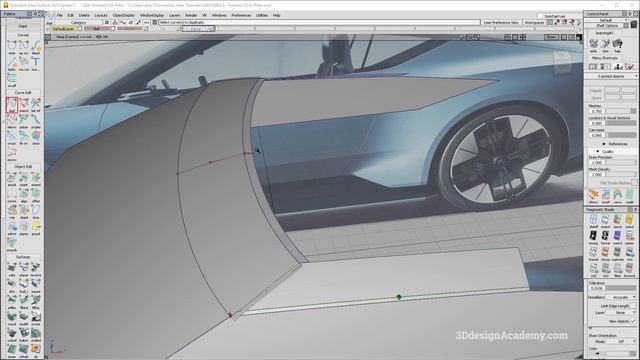Open the Category dropdown in the toolbar

click(x=78, y=22)
